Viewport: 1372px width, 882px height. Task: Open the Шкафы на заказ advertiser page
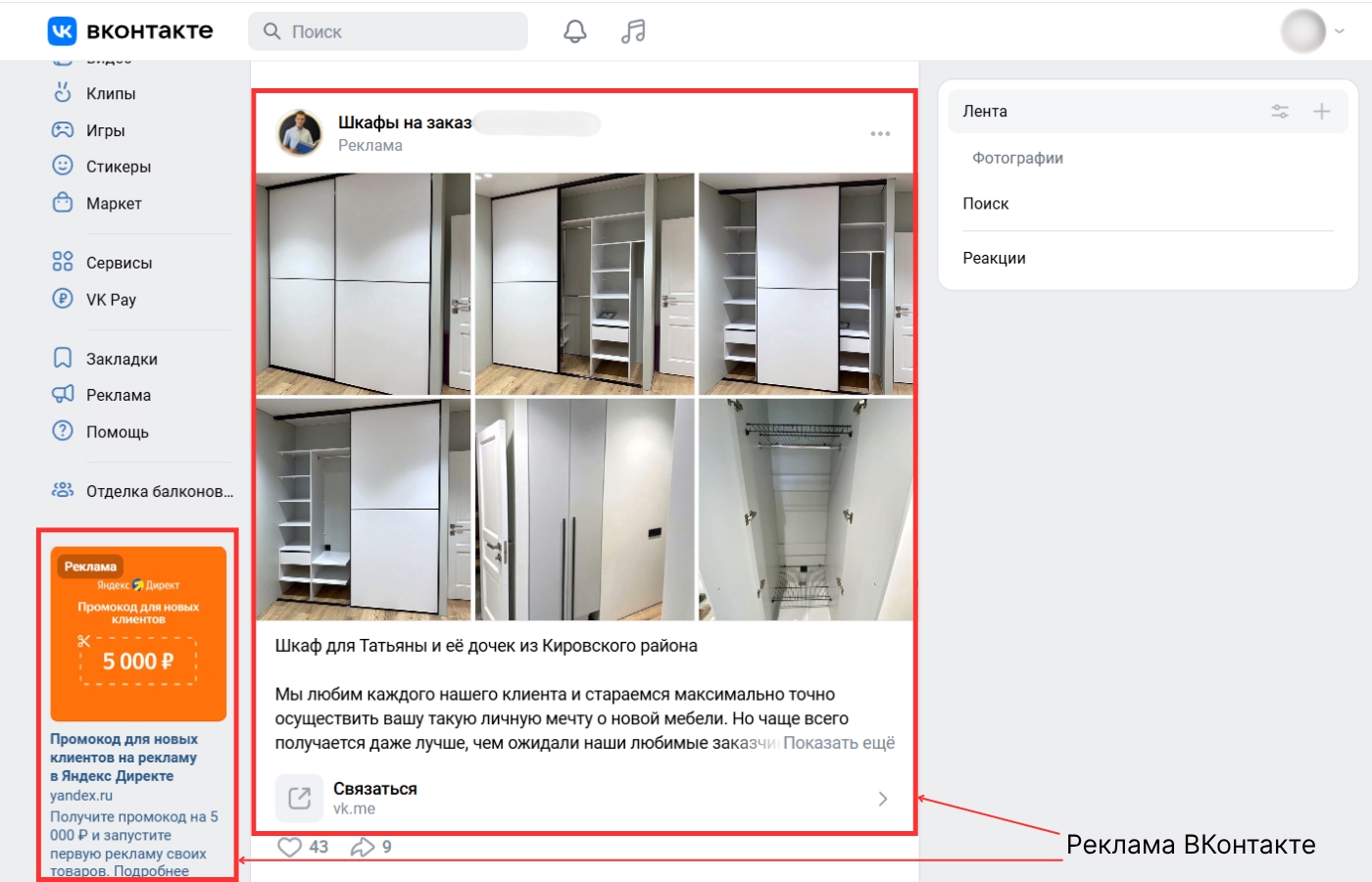pyautogui.click(x=404, y=122)
